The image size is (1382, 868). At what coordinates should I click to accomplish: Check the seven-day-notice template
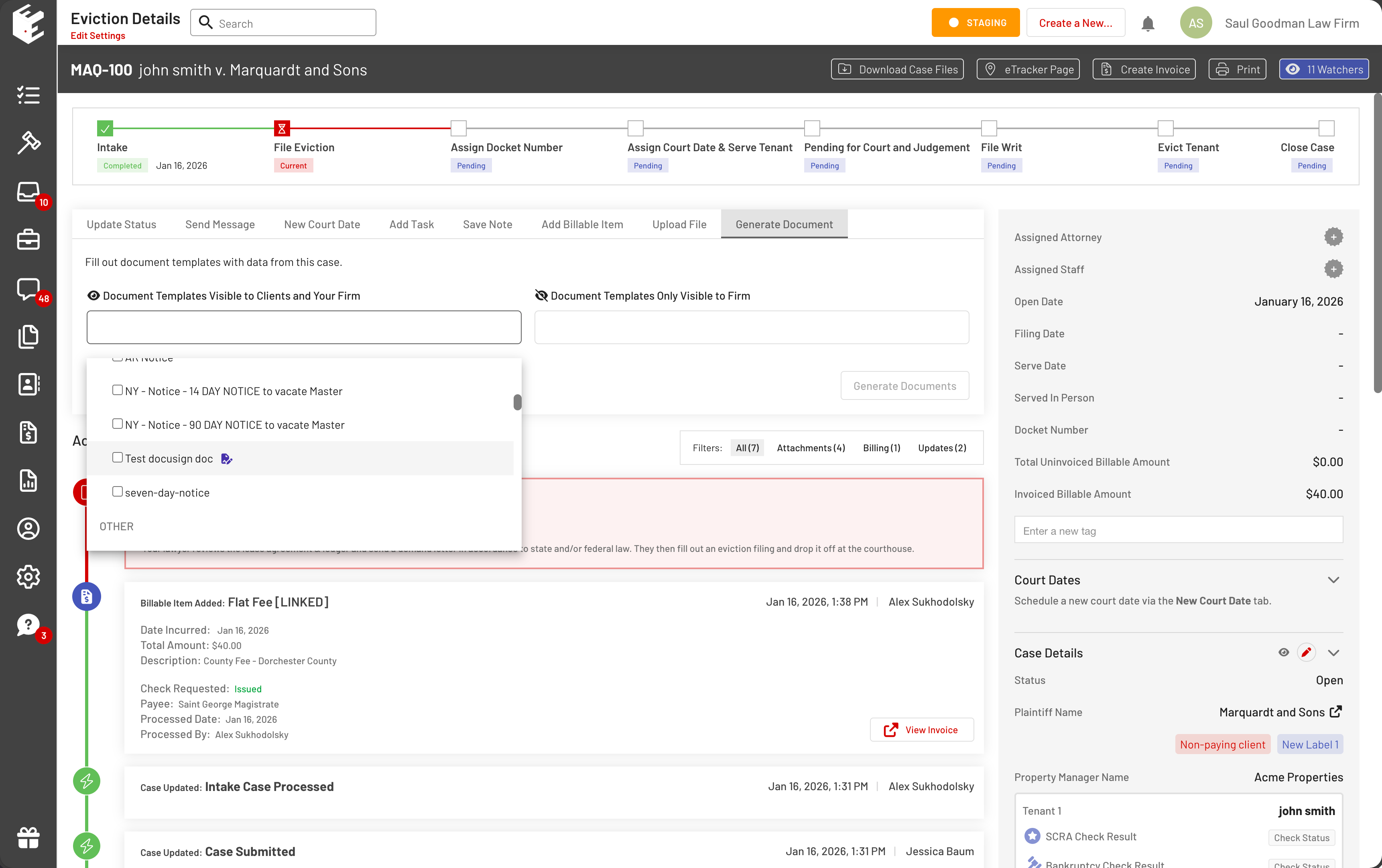click(x=118, y=492)
